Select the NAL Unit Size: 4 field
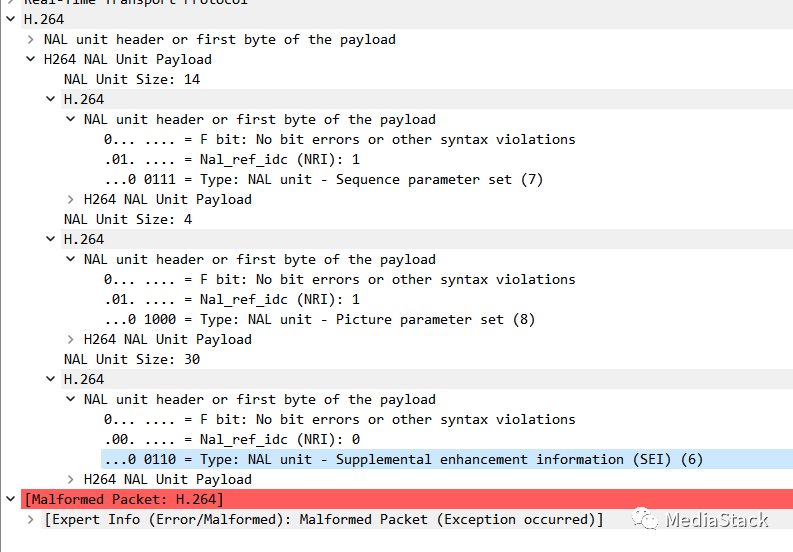This screenshot has height=552, width=793. [x=128, y=219]
